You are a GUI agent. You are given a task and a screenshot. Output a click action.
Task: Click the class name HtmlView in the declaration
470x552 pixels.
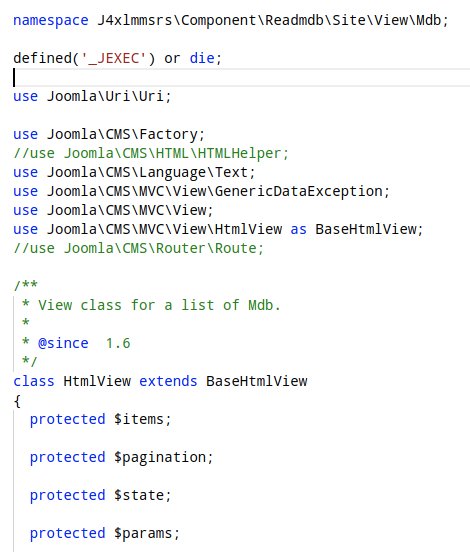97,381
